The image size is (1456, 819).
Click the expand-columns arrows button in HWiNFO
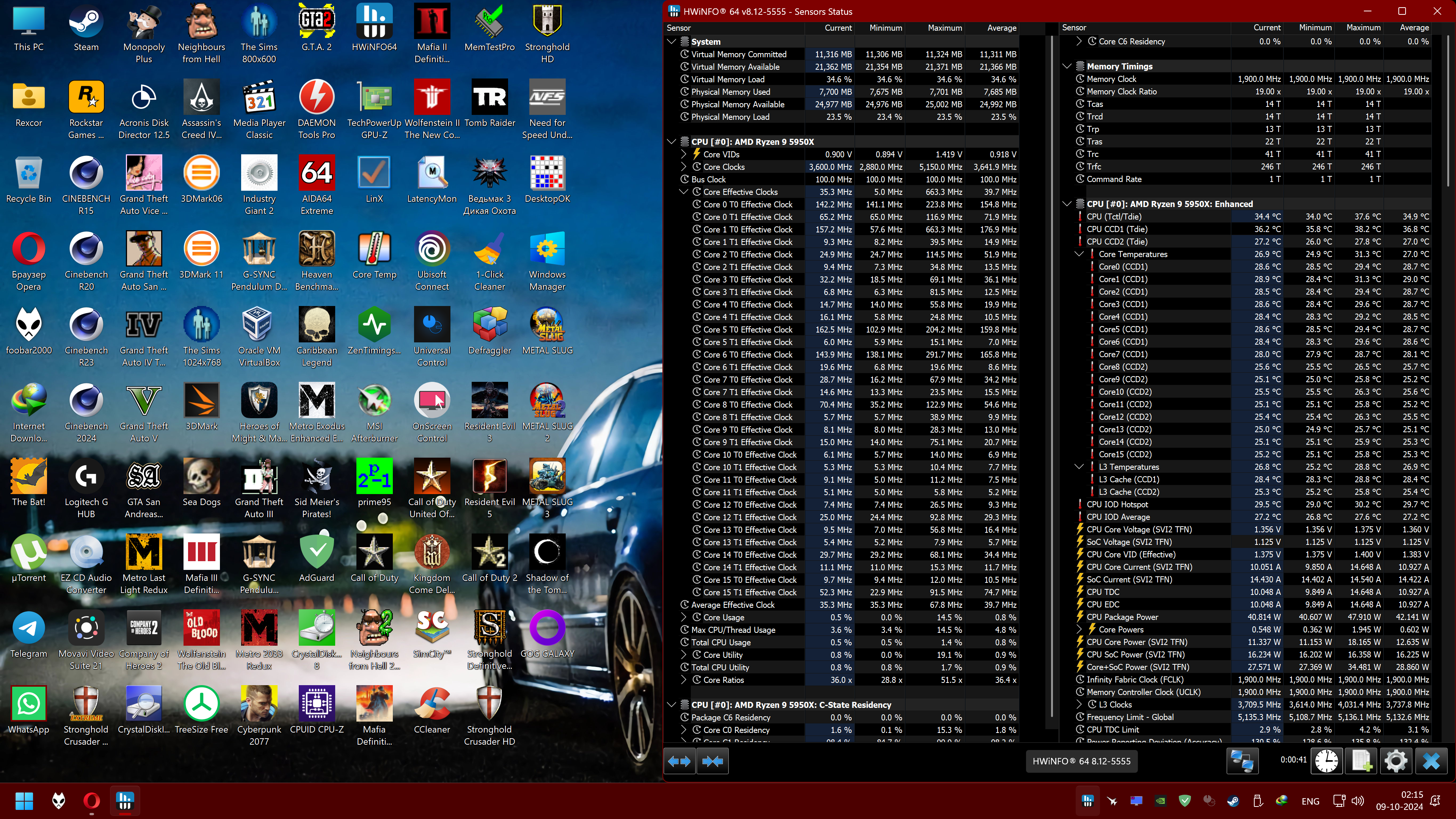[x=679, y=761]
